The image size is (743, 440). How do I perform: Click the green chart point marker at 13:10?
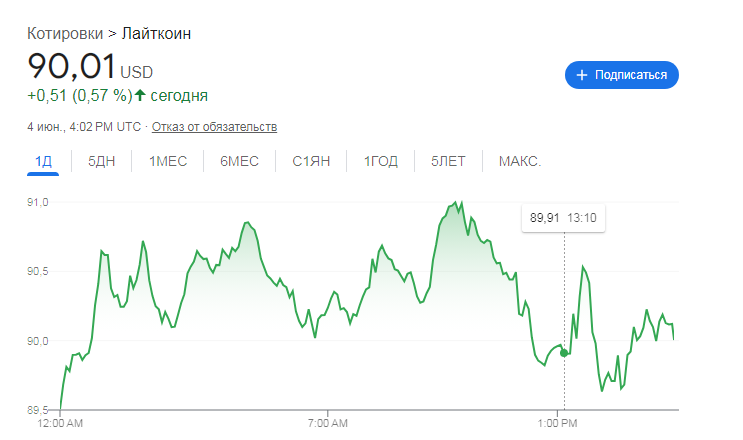tap(564, 353)
